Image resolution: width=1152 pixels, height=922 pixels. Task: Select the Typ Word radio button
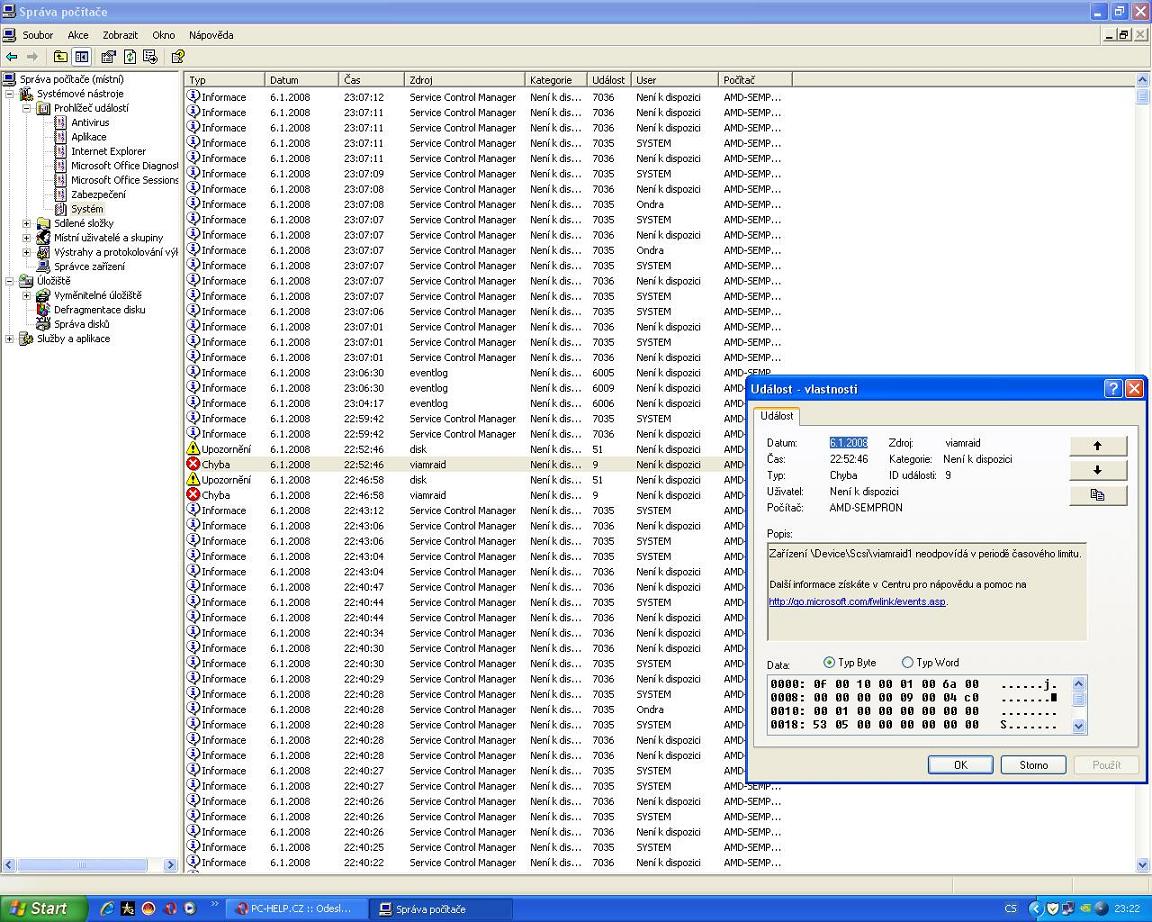pos(908,662)
